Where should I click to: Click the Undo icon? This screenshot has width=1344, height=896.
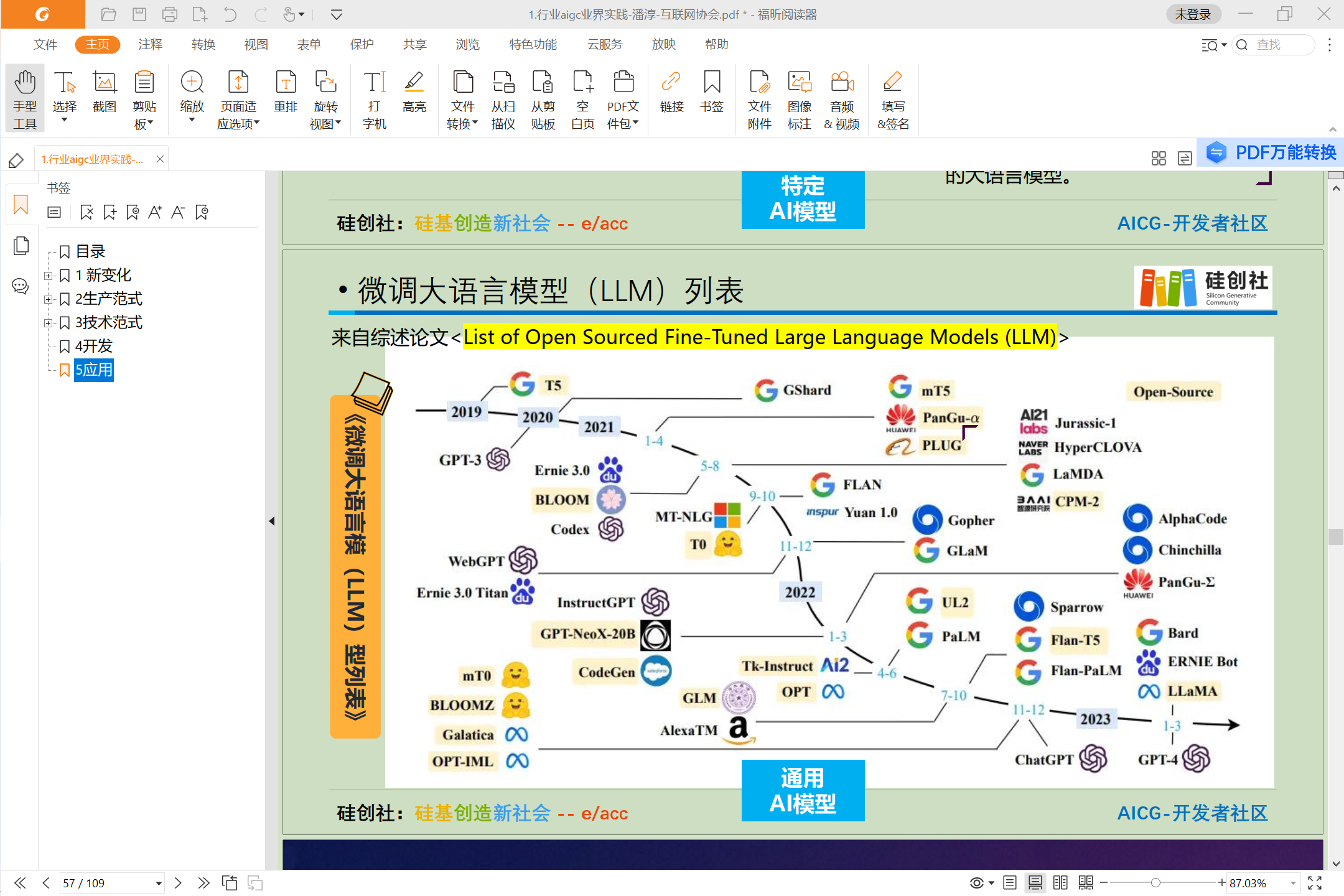click(230, 14)
